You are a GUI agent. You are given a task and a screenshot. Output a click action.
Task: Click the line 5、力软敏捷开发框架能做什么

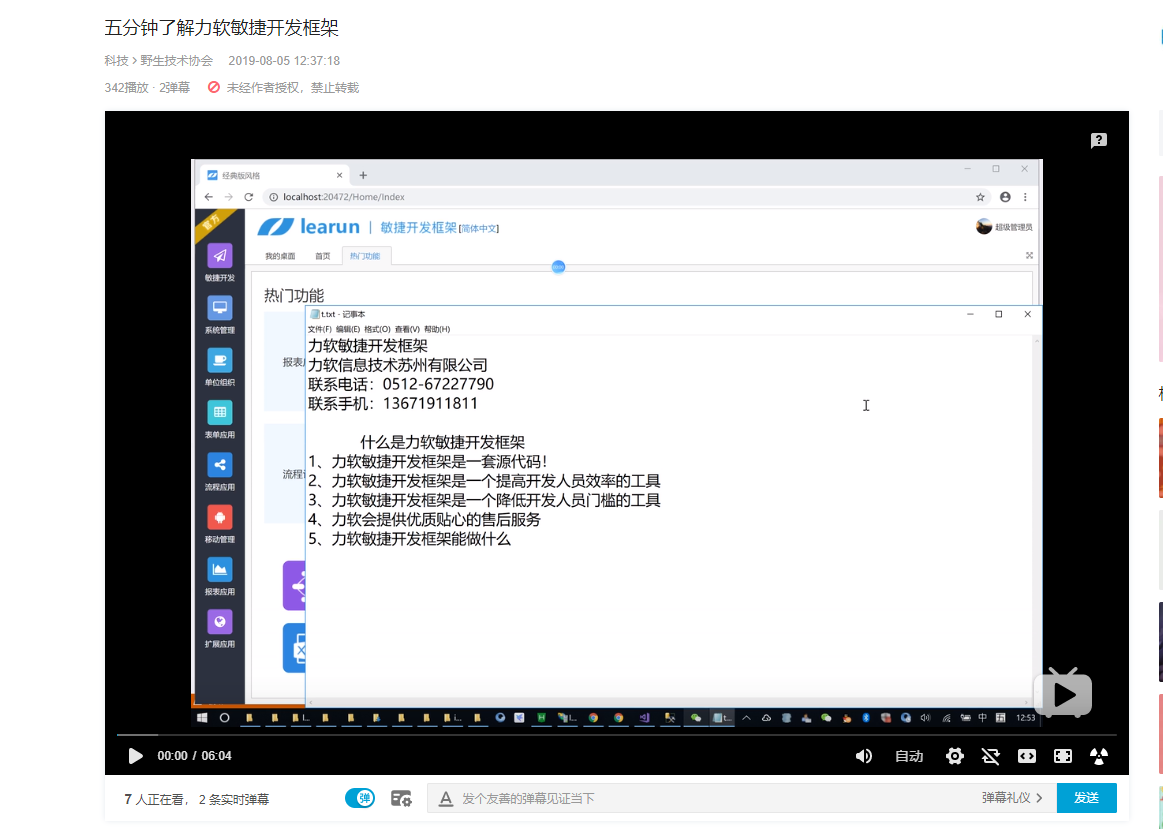point(409,538)
